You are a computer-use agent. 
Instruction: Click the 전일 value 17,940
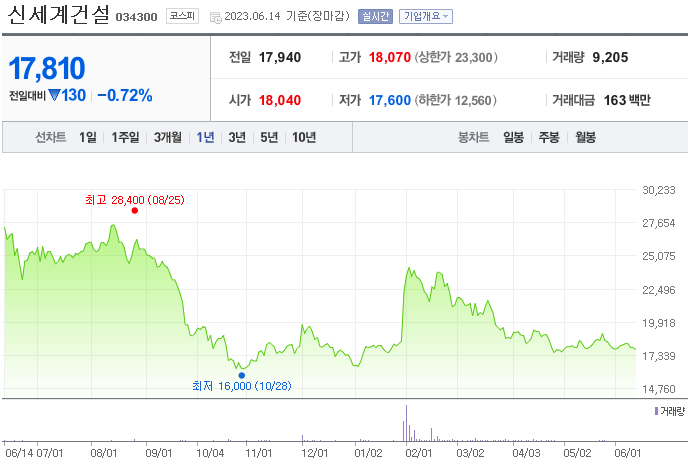(x=280, y=57)
